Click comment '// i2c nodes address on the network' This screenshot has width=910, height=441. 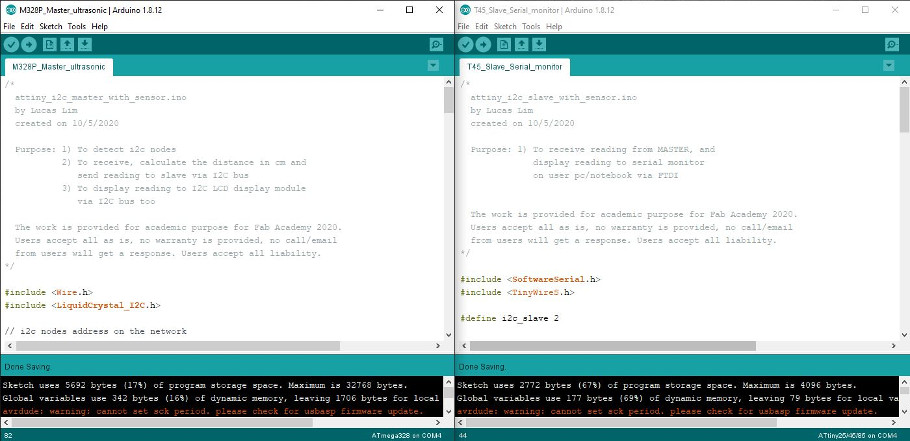pos(96,331)
